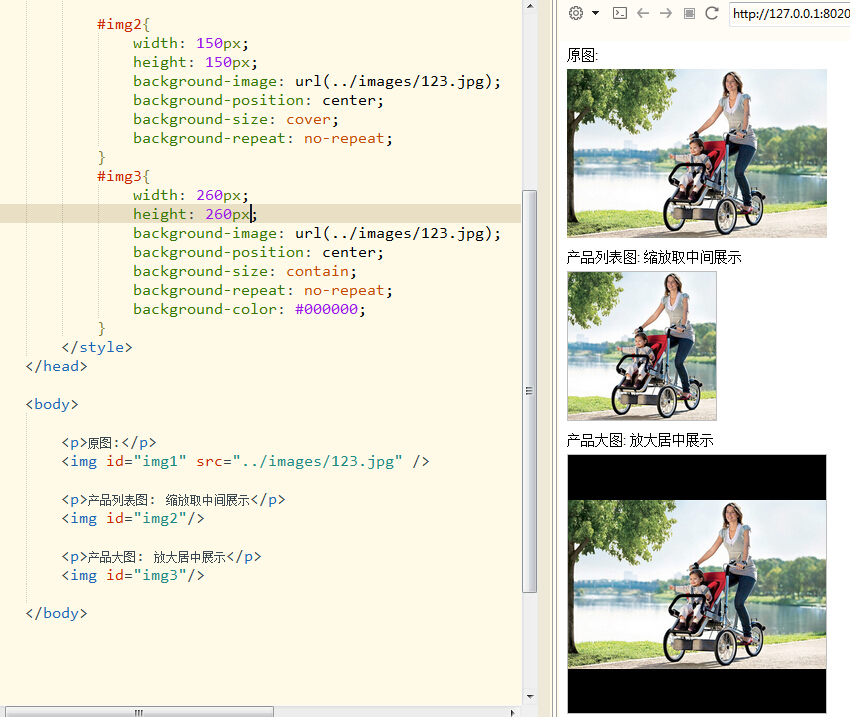Focus the http://127.0.0.1:8020 address field
The image size is (850, 717).
(789, 14)
